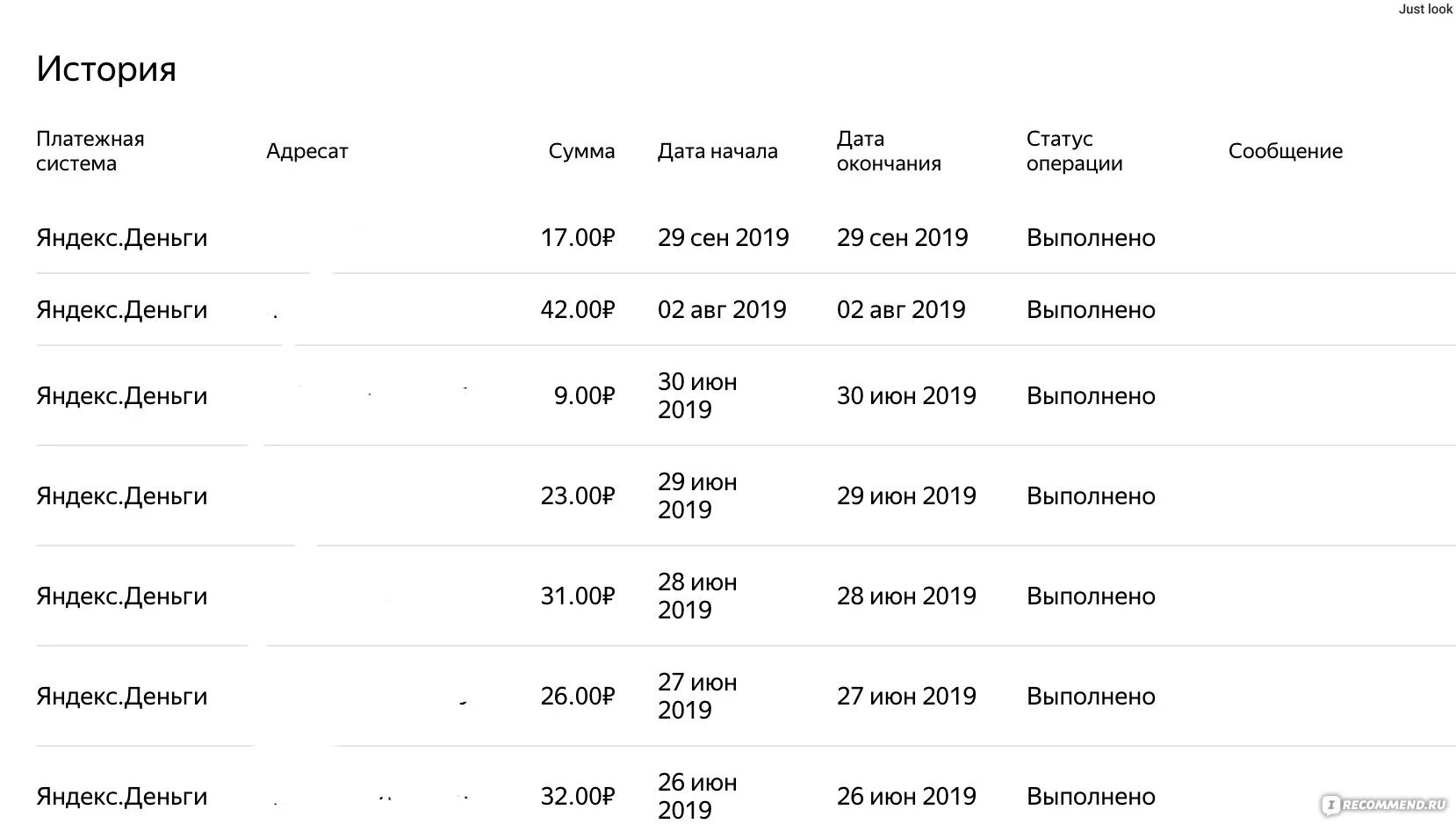Click the Статус операции column header

pos(1074,151)
